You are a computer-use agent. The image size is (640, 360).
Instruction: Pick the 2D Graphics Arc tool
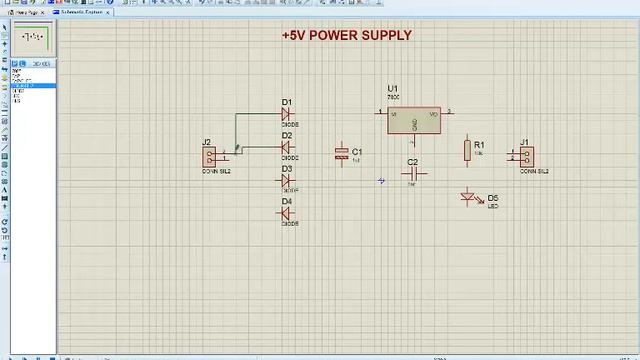pos(4,173)
